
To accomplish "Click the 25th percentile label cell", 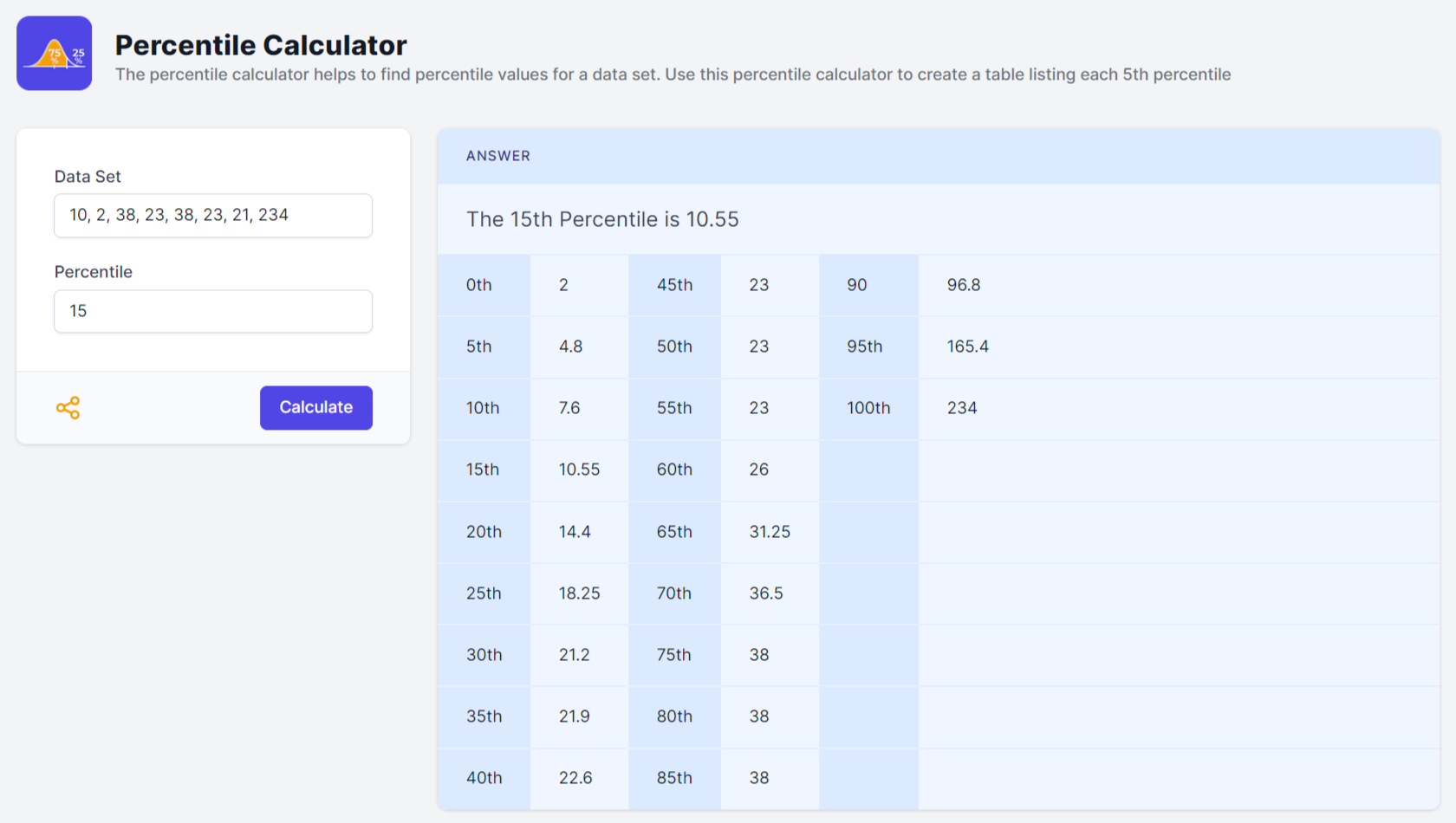I will click(x=484, y=593).
